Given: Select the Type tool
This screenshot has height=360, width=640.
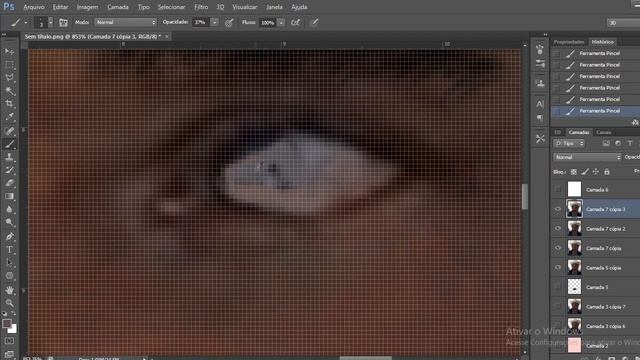Looking at the screenshot, I should pyautogui.click(x=9, y=249).
